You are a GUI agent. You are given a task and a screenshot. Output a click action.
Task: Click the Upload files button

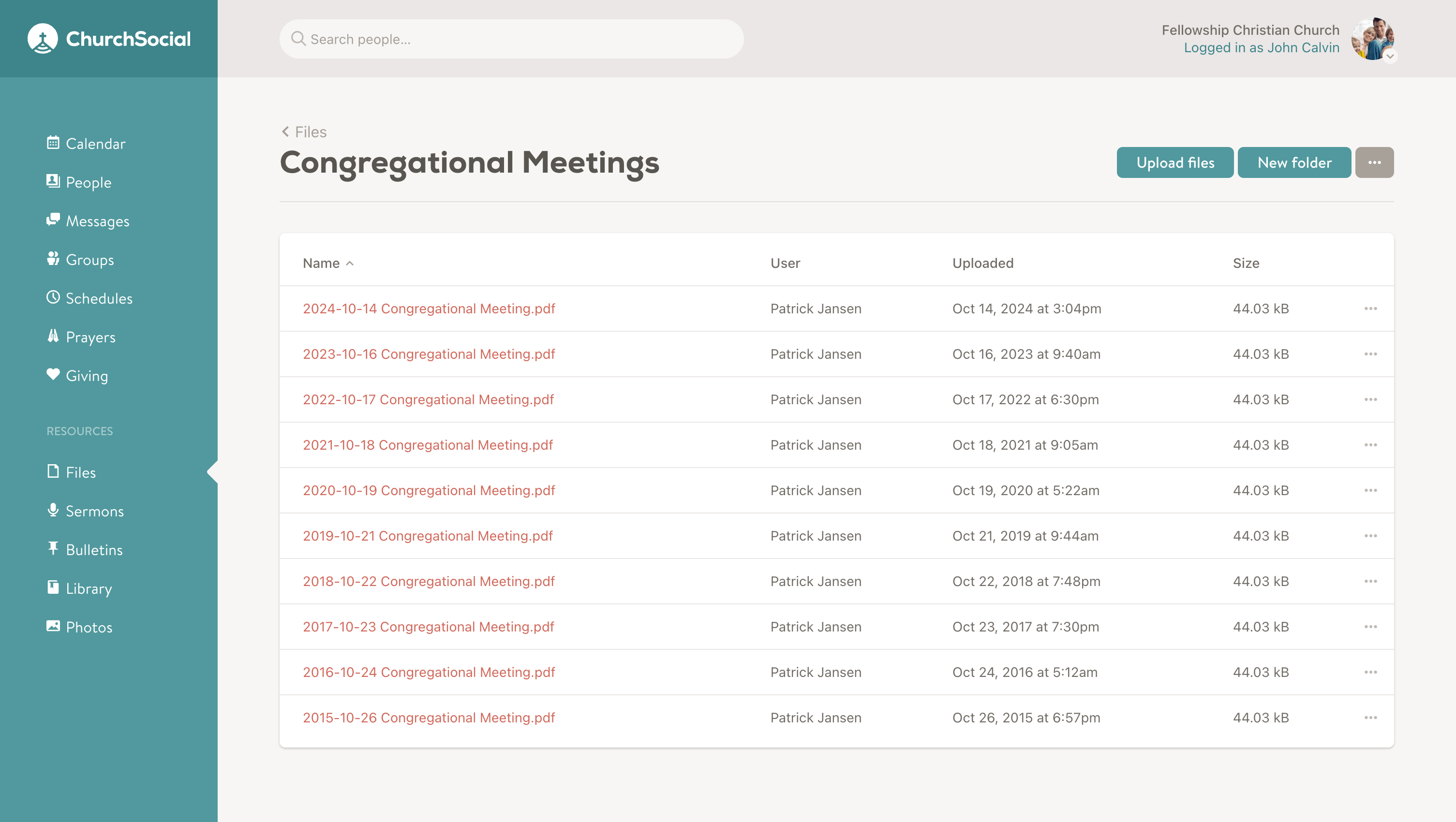[x=1174, y=162]
